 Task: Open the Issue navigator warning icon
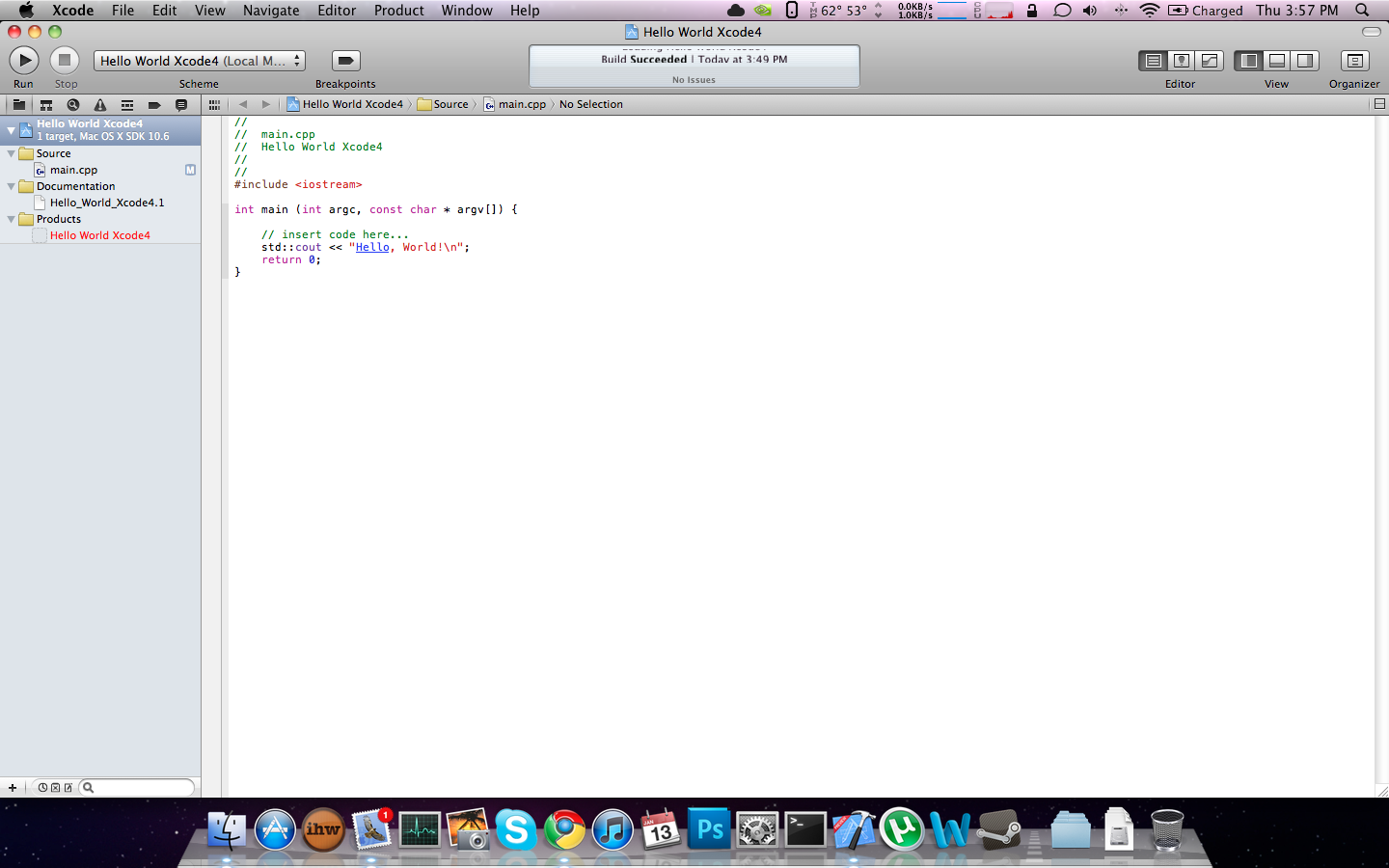99,104
